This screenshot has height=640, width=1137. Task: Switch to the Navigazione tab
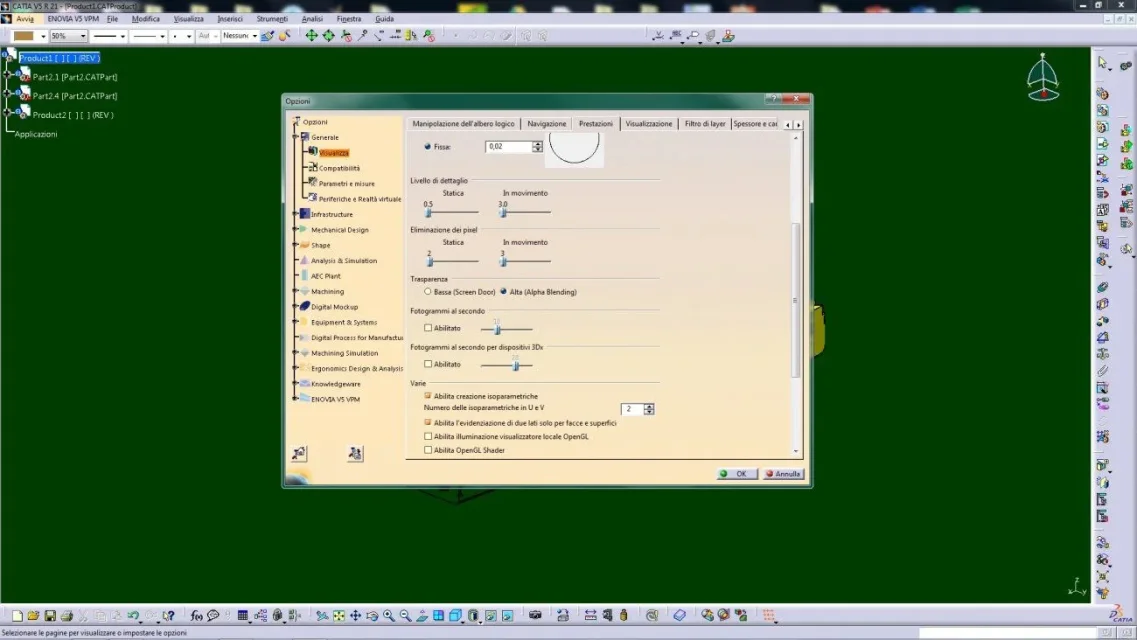tap(547, 124)
